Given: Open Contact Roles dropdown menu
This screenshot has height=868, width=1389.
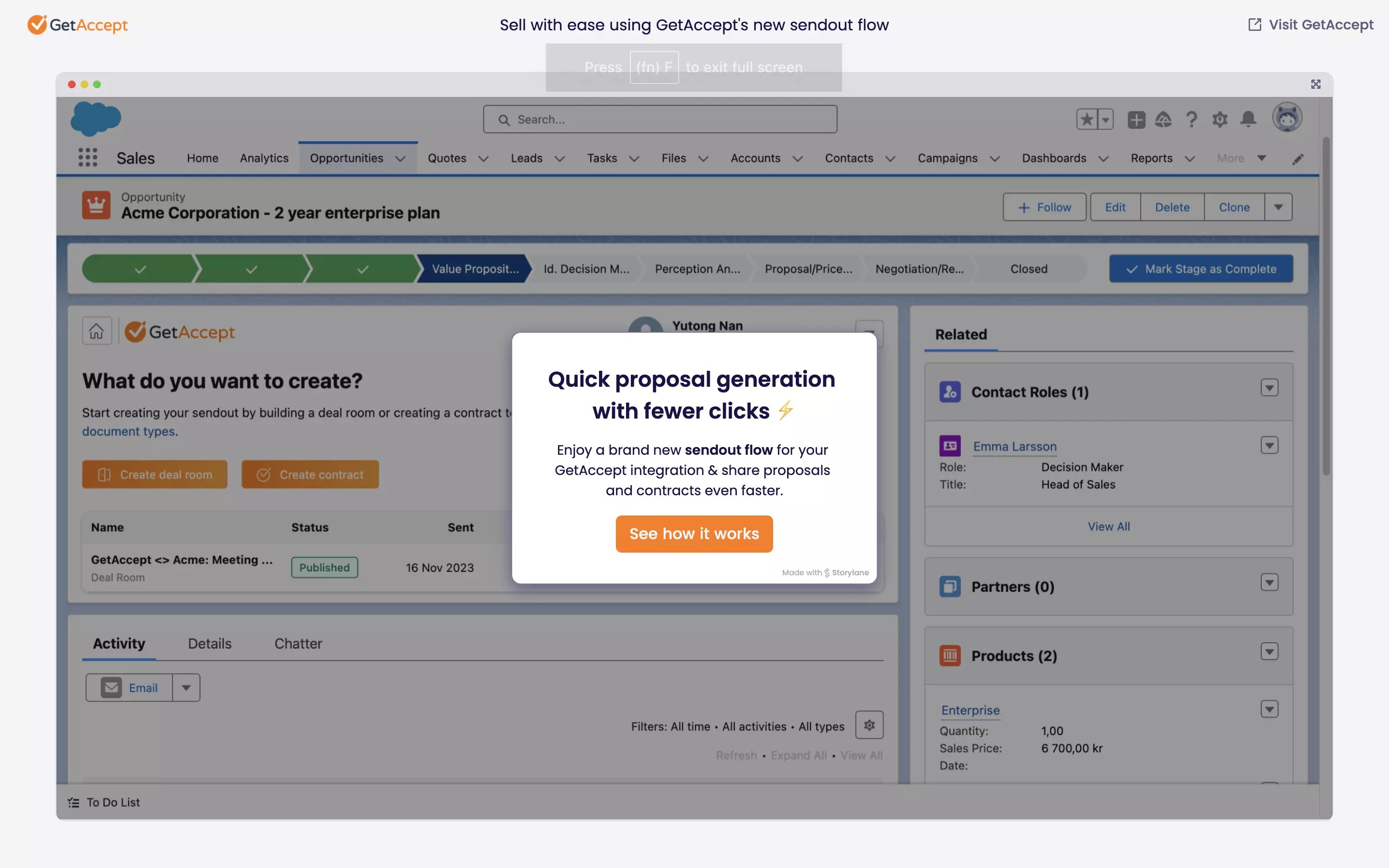Looking at the screenshot, I should [x=1269, y=388].
